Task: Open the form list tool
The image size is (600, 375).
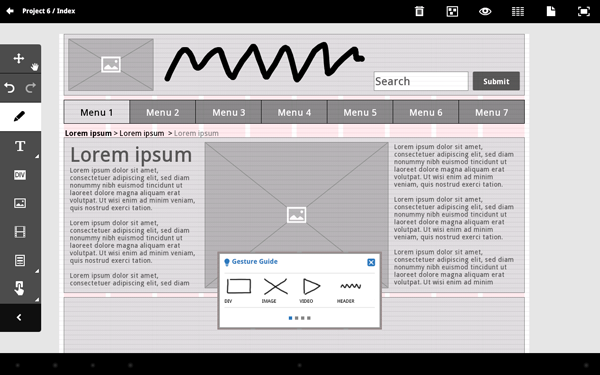Action: 20,261
